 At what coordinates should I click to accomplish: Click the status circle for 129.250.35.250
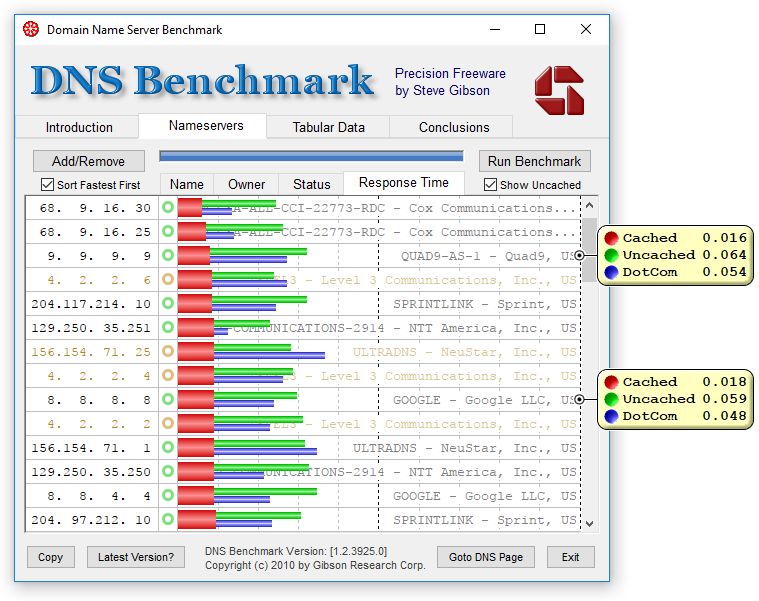coord(168,471)
